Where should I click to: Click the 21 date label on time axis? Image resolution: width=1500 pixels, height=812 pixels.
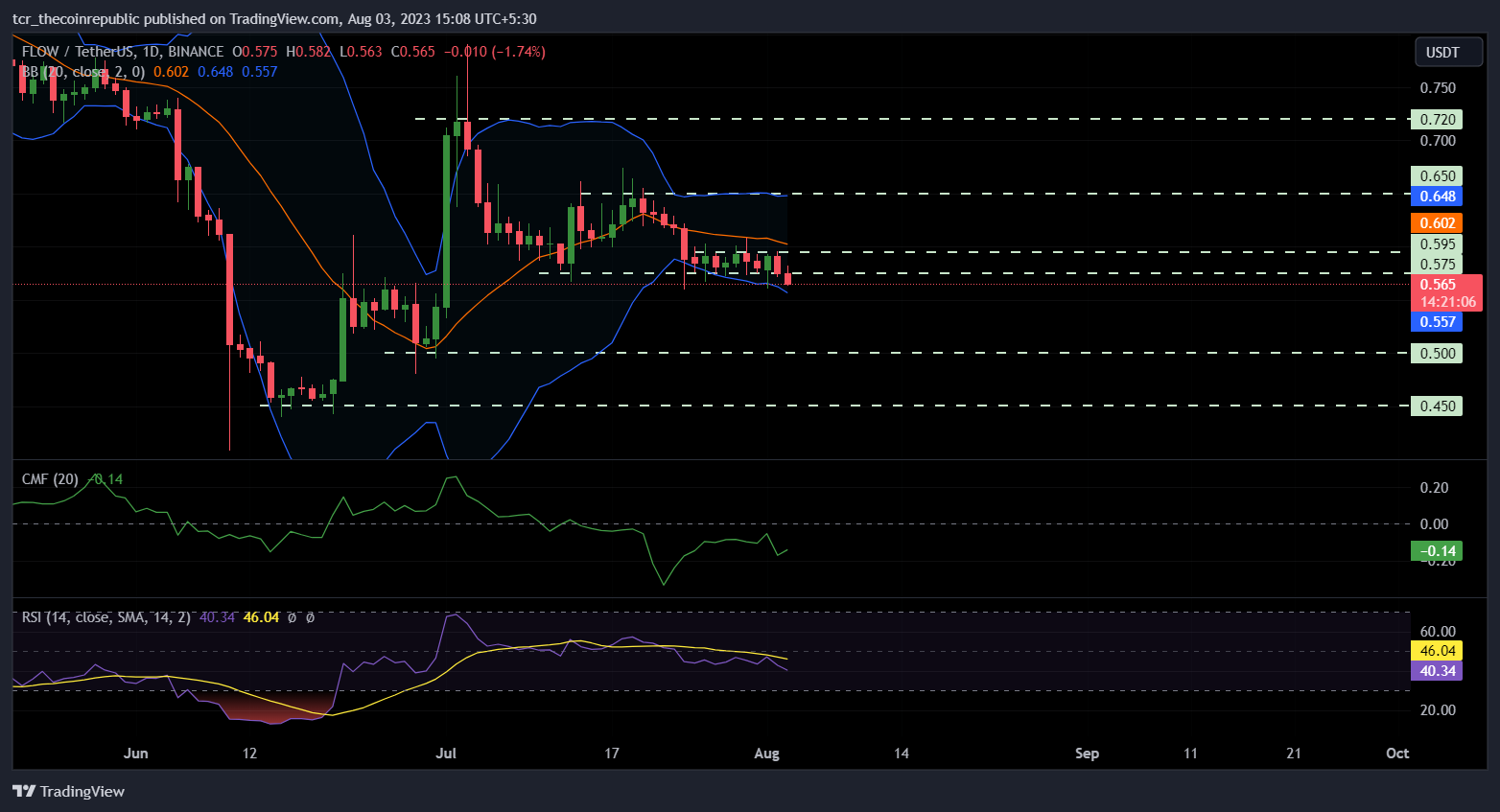point(1294,754)
